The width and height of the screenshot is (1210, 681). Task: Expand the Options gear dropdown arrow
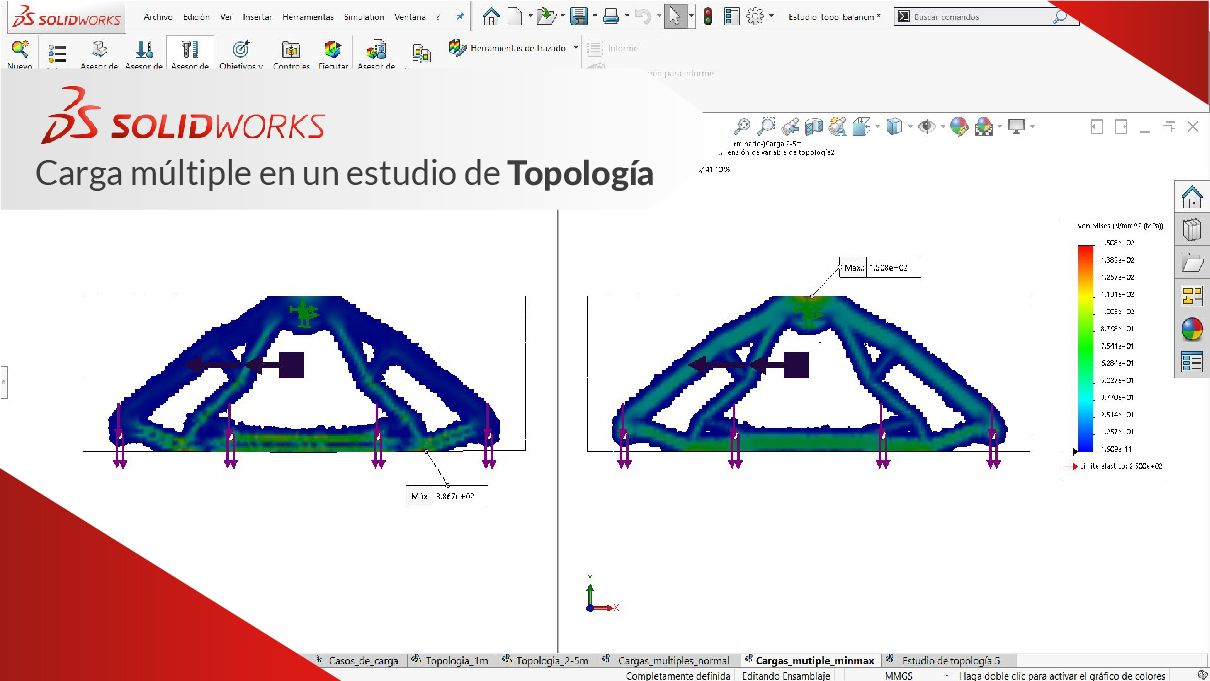pos(771,17)
